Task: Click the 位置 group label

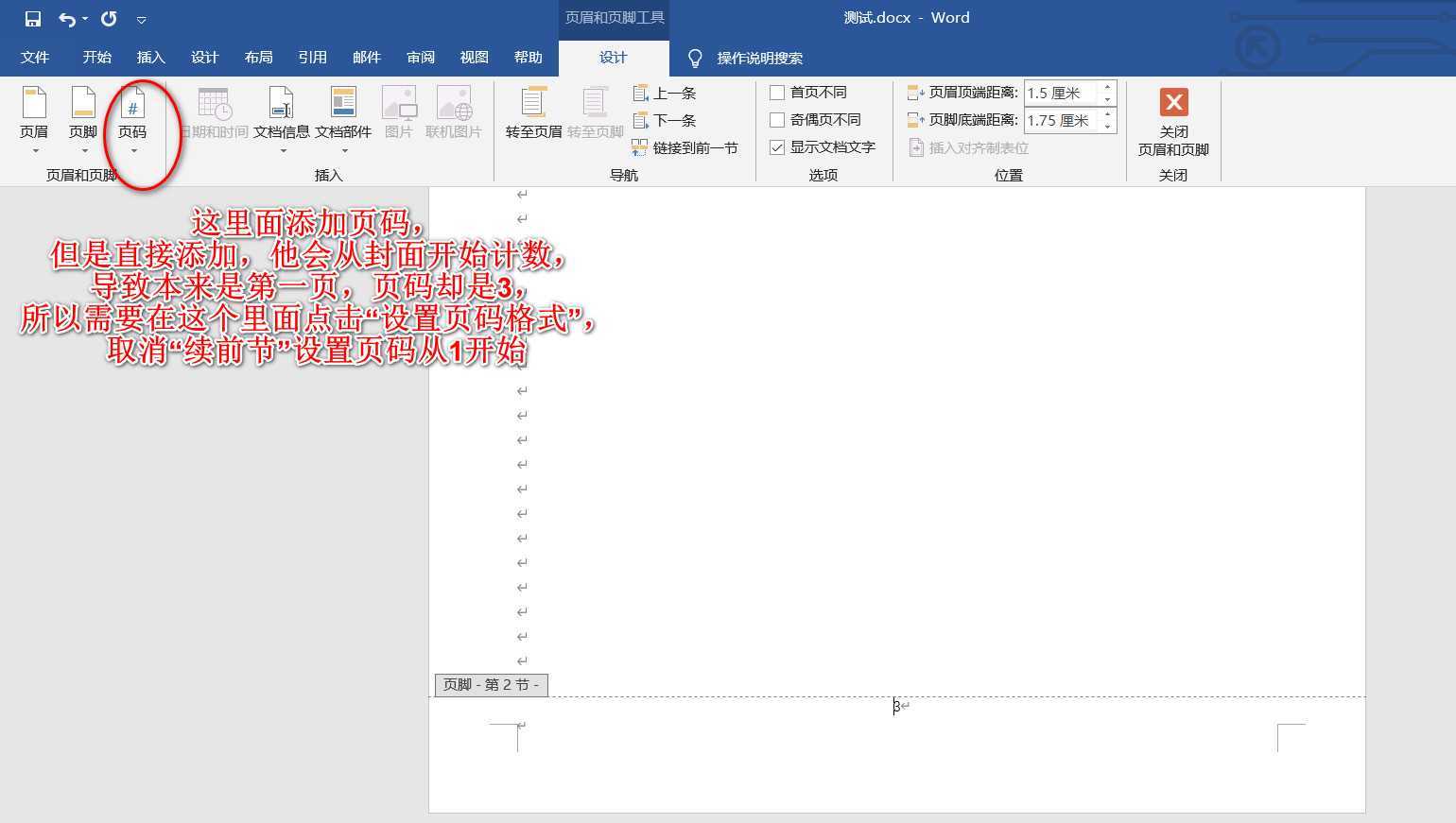Action: [x=1009, y=176]
